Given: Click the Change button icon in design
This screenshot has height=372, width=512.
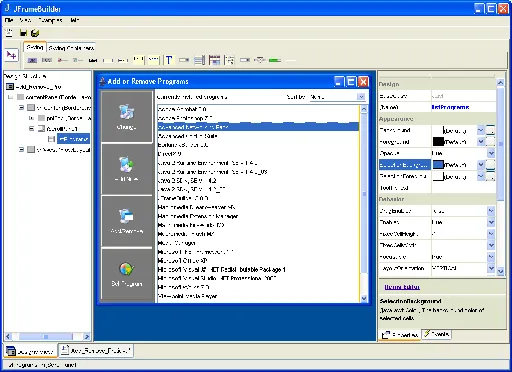Looking at the screenshot, I should pos(127,117).
